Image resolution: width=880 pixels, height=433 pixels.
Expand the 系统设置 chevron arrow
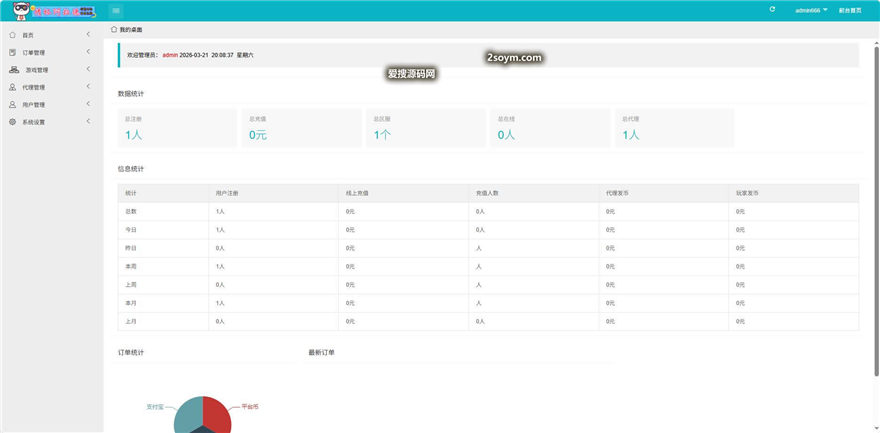89,122
